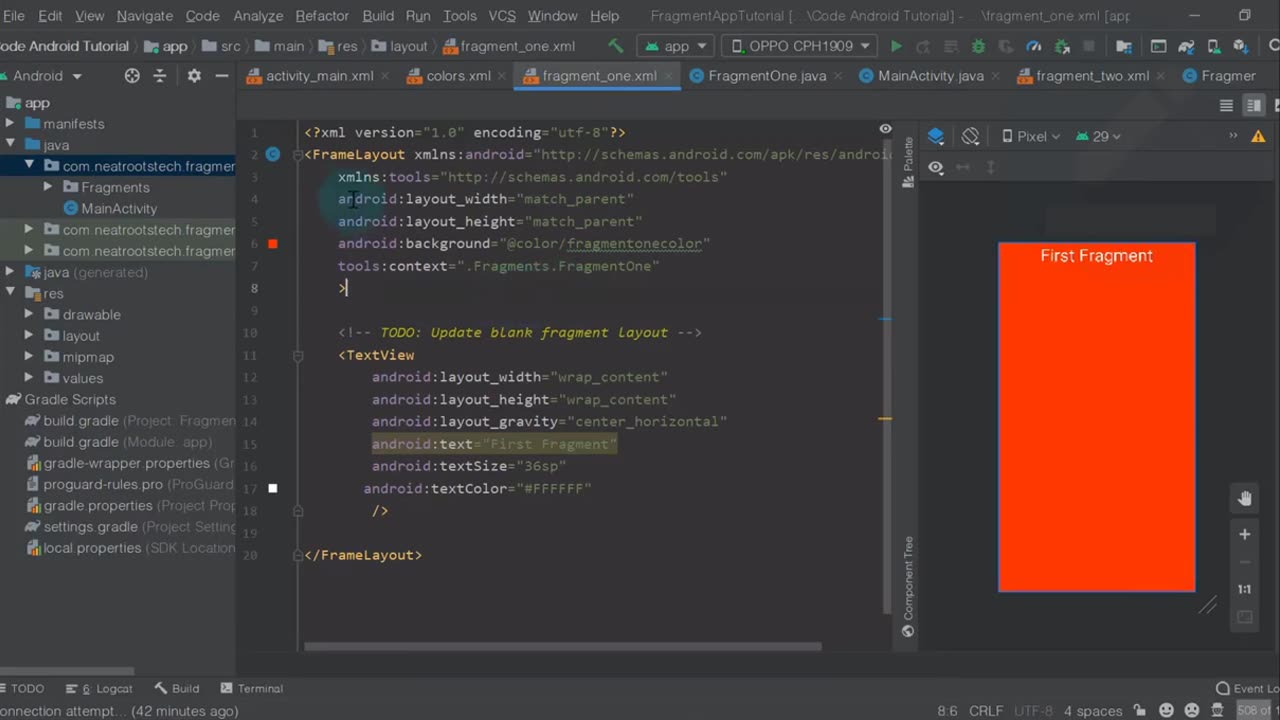
Task: Open the Android Profiler gauge icon
Action: point(1034,46)
